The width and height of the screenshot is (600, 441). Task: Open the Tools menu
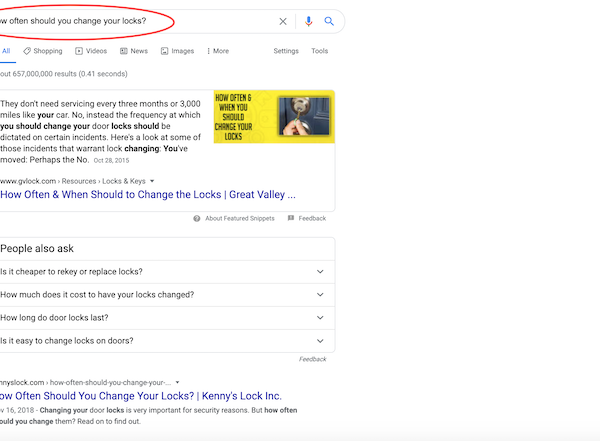click(319, 51)
